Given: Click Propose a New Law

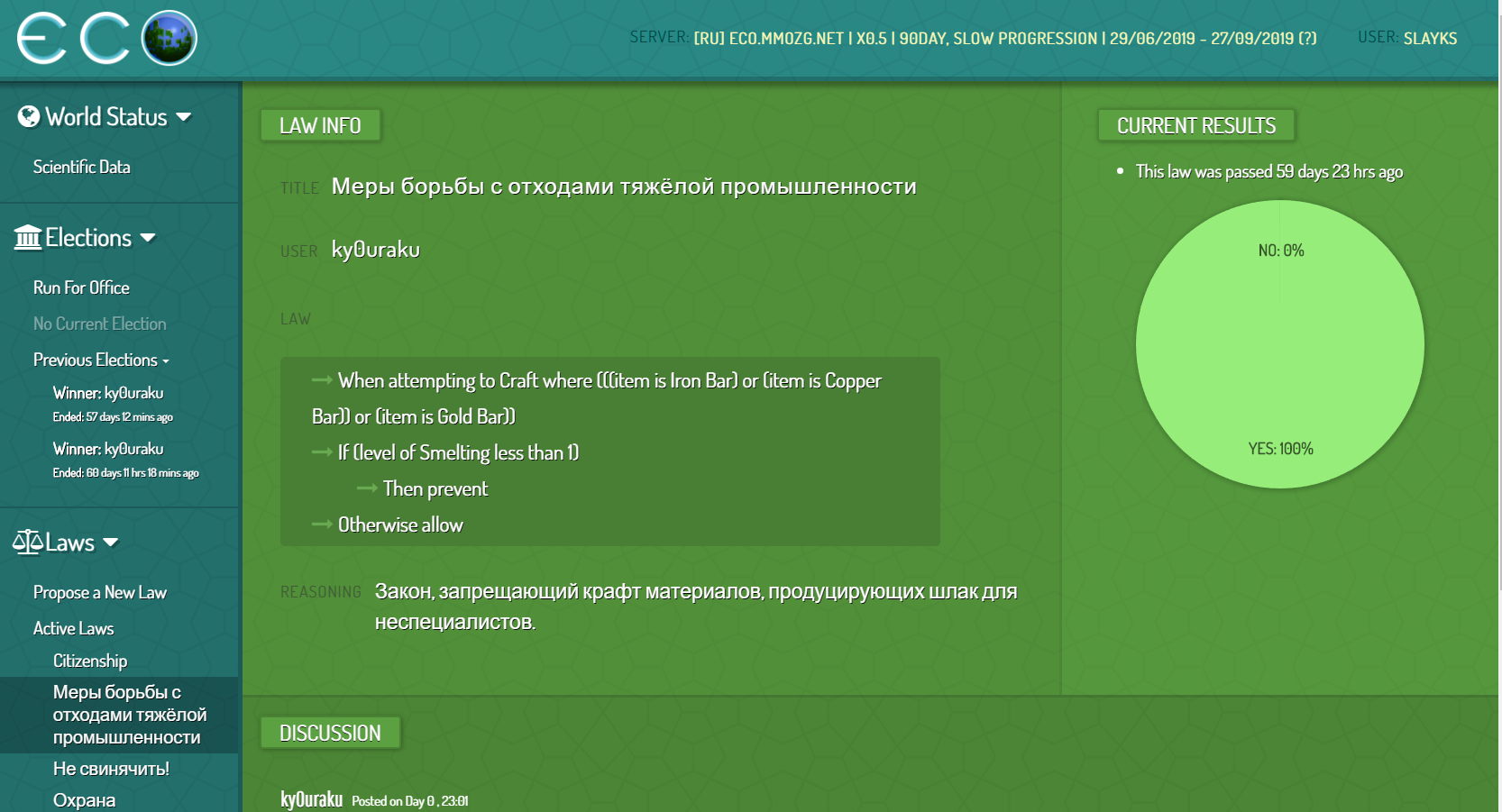Looking at the screenshot, I should (x=99, y=592).
